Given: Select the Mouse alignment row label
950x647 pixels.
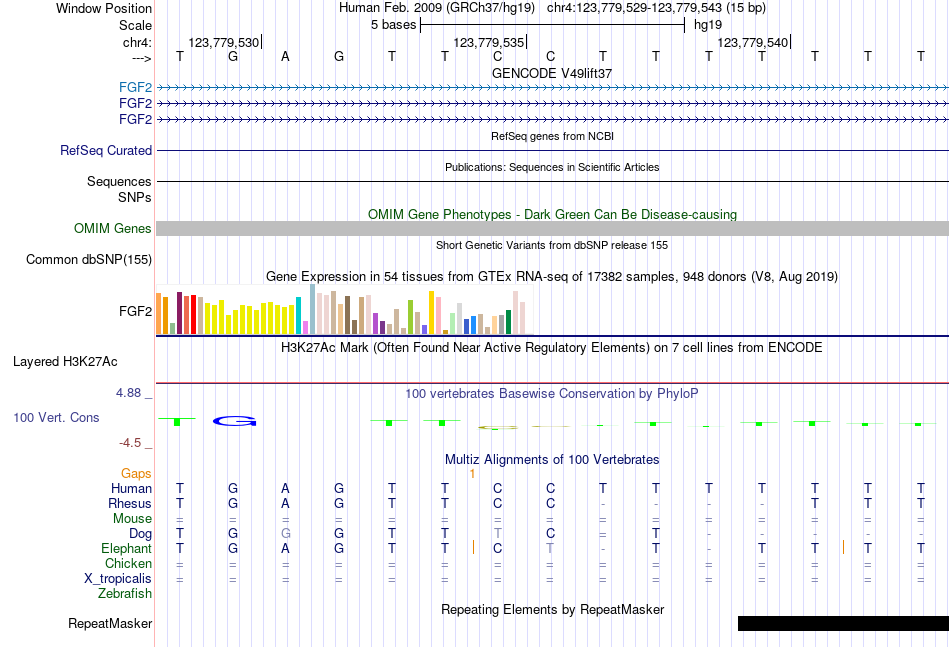Looking at the screenshot, I should coord(132,519).
